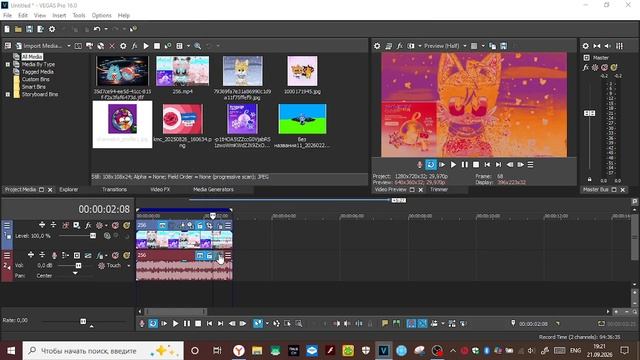Start media preview in the Project Media toolbar
The height and width of the screenshot is (360, 640).
pyautogui.click(x=146, y=46)
